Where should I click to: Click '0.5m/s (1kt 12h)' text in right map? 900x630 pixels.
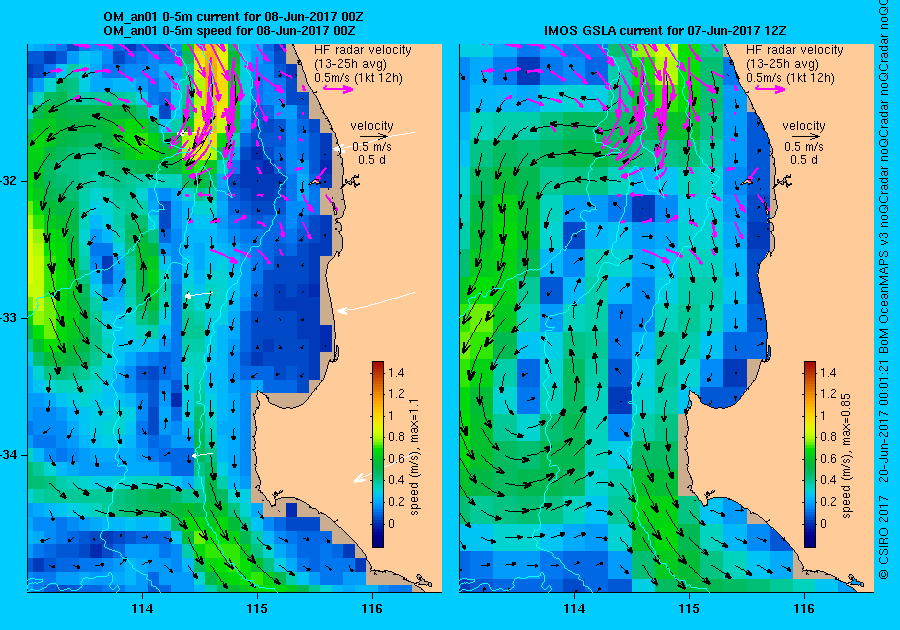[790, 77]
